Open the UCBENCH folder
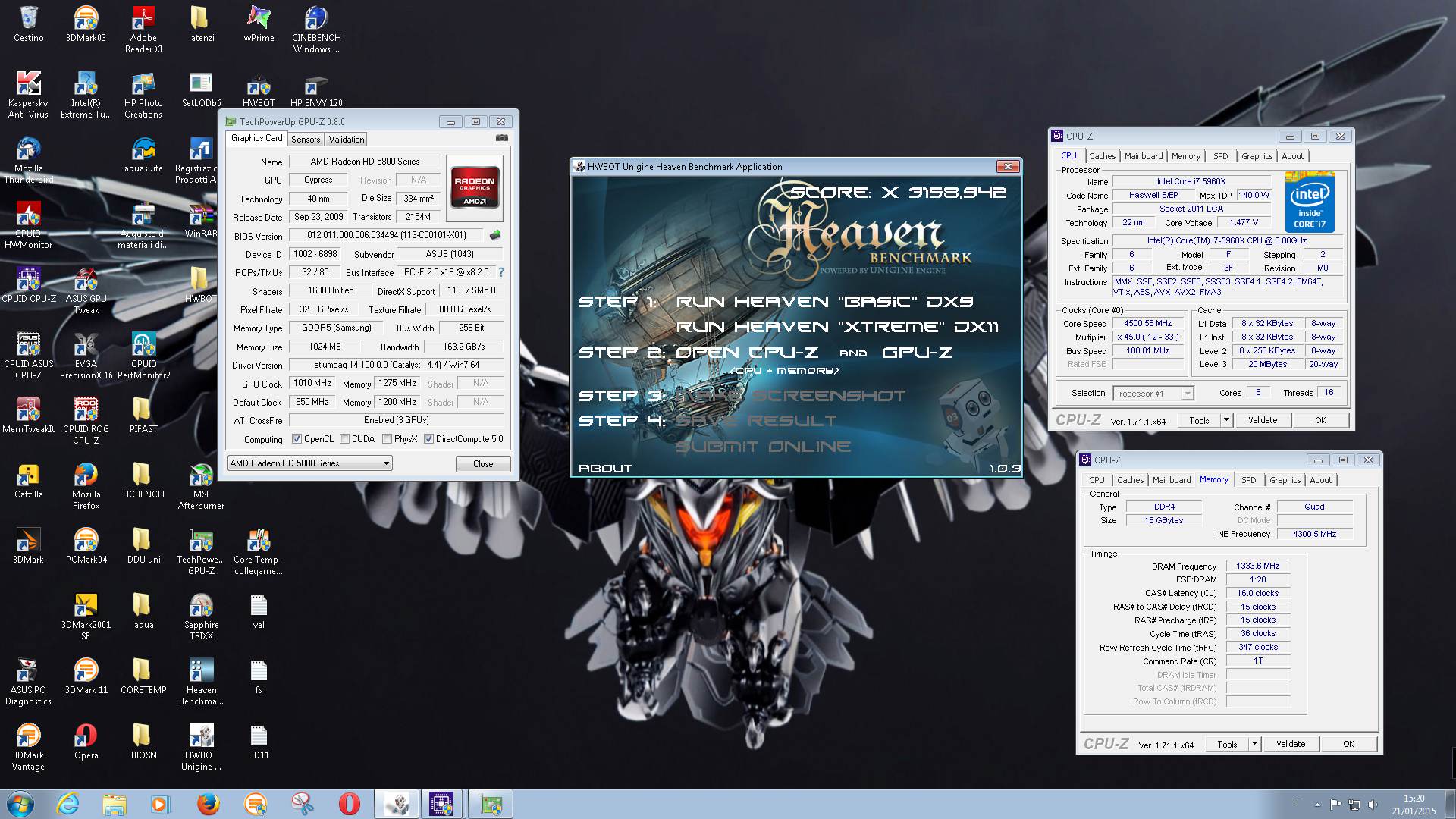 [143, 481]
